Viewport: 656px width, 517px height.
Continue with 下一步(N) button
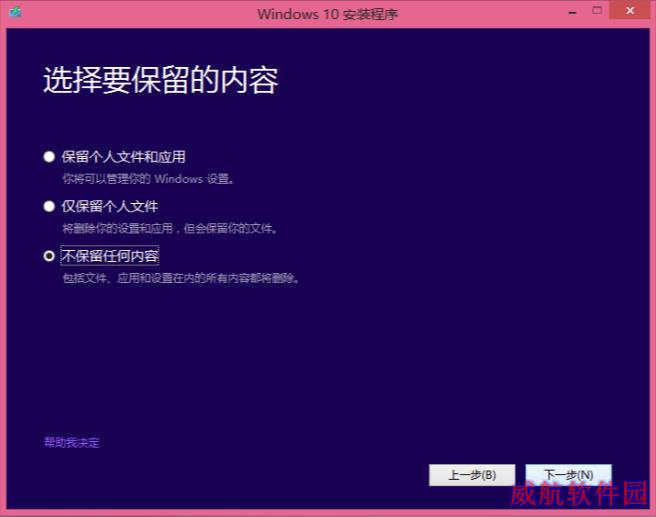point(569,475)
